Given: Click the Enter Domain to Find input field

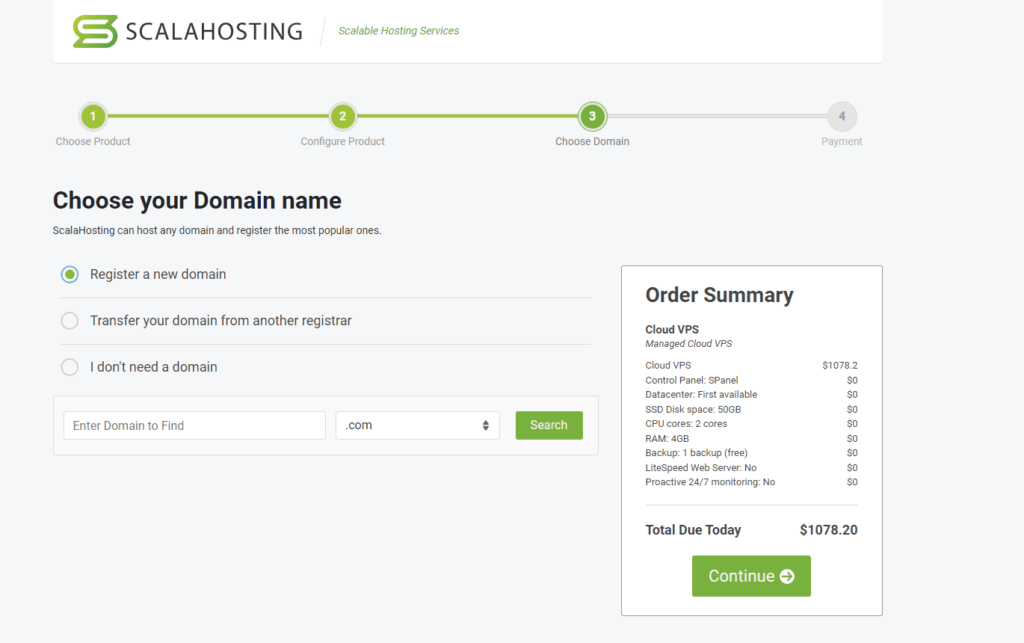Looking at the screenshot, I should pos(194,425).
